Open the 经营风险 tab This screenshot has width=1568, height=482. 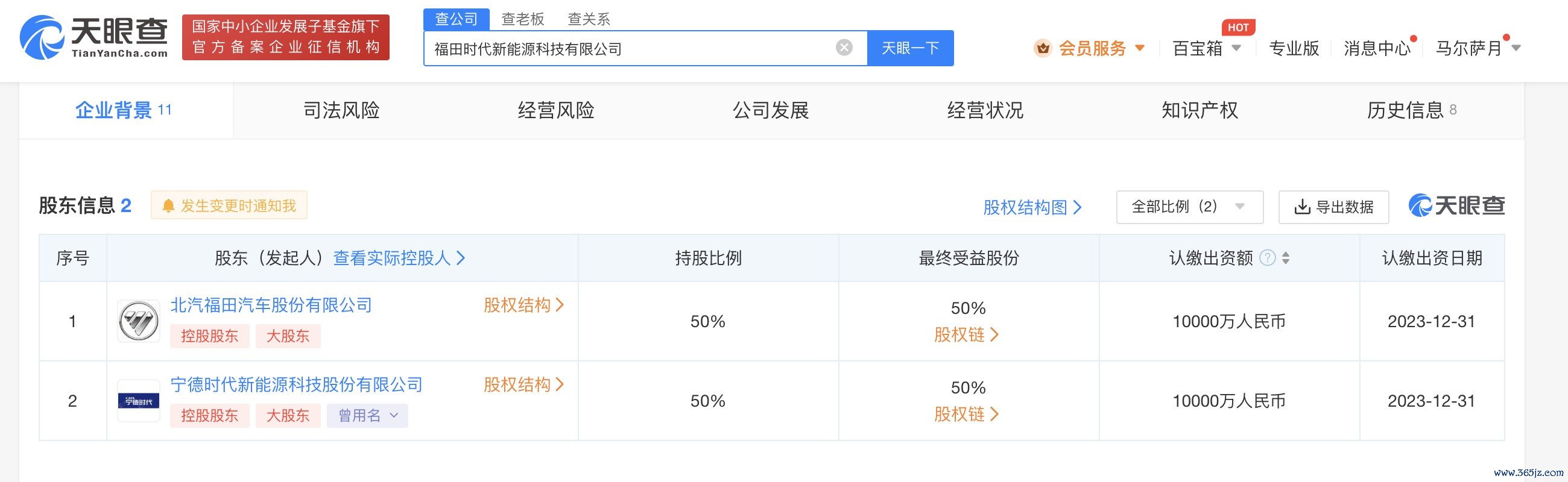[556, 110]
